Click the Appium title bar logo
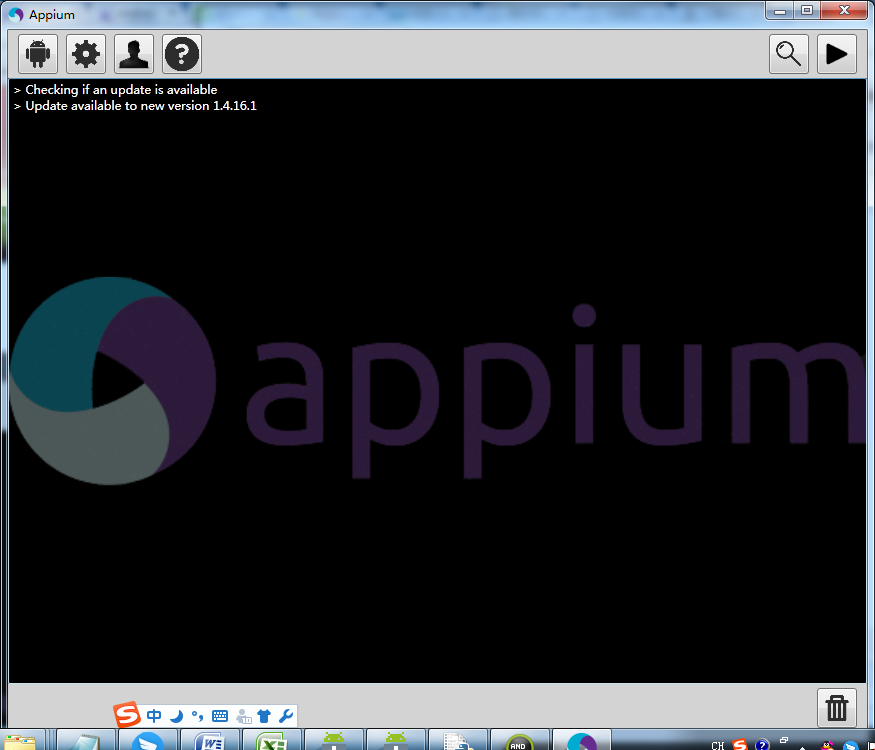The height and width of the screenshot is (750, 875). coord(16,15)
